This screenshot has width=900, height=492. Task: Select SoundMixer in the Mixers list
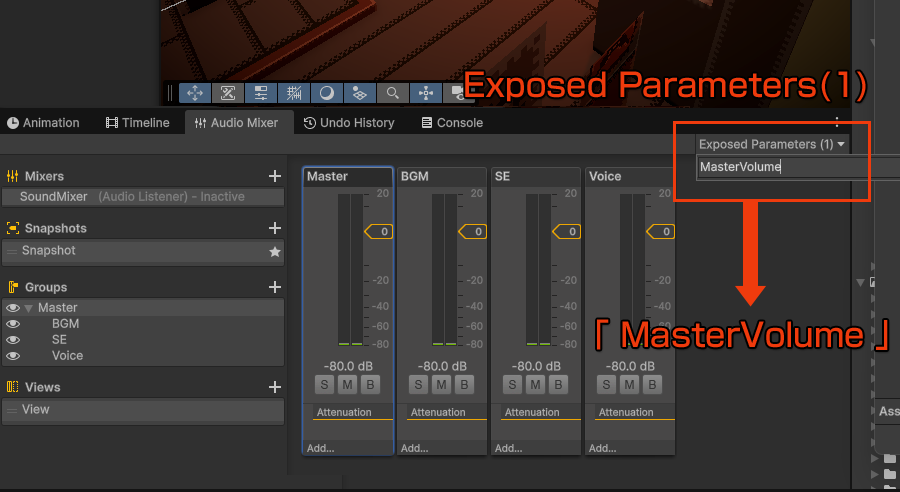54,197
